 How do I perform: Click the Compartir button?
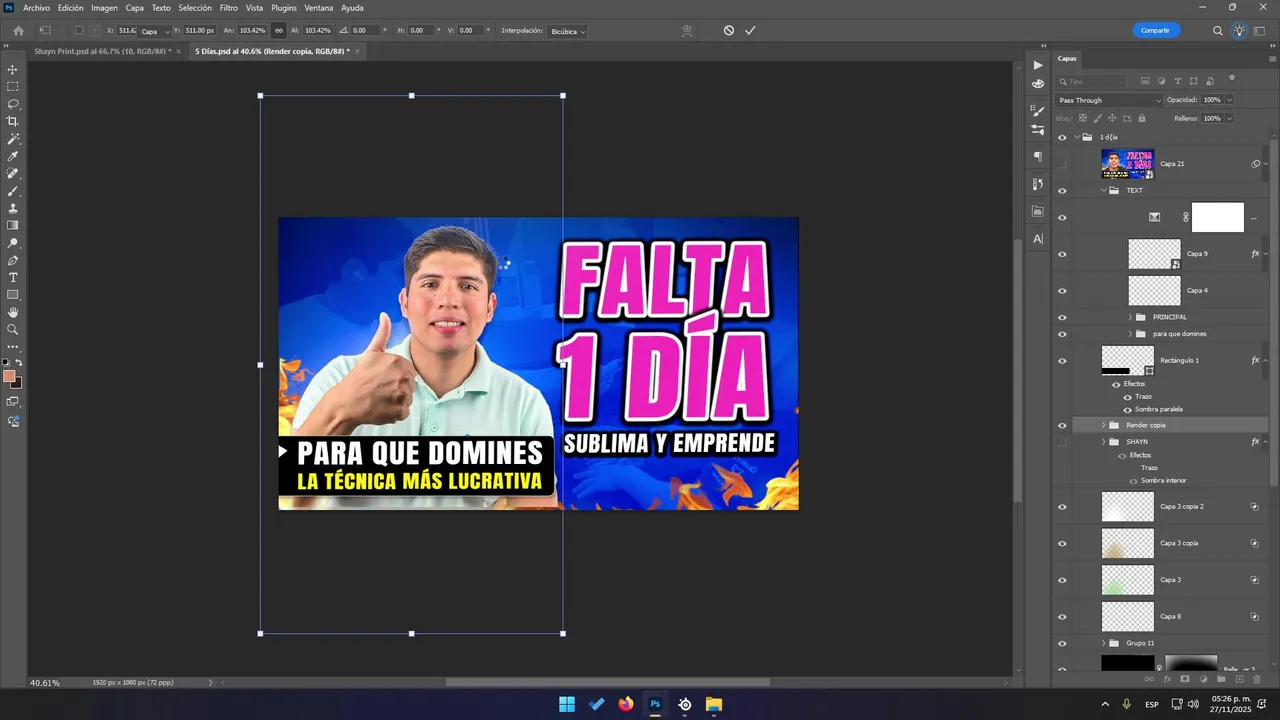pyautogui.click(x=1156, y=31)
